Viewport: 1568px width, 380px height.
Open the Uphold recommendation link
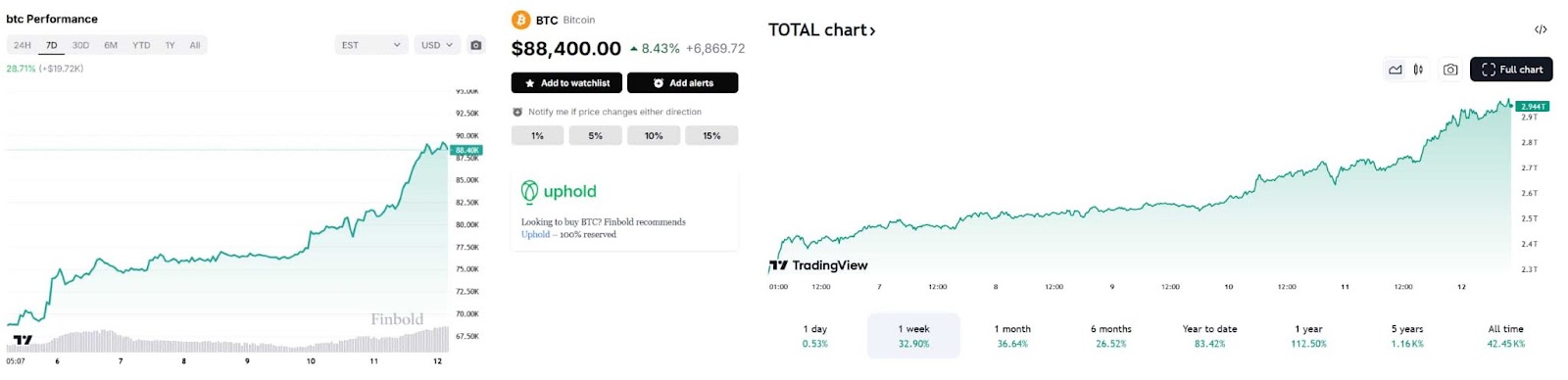tap(535, 235)
